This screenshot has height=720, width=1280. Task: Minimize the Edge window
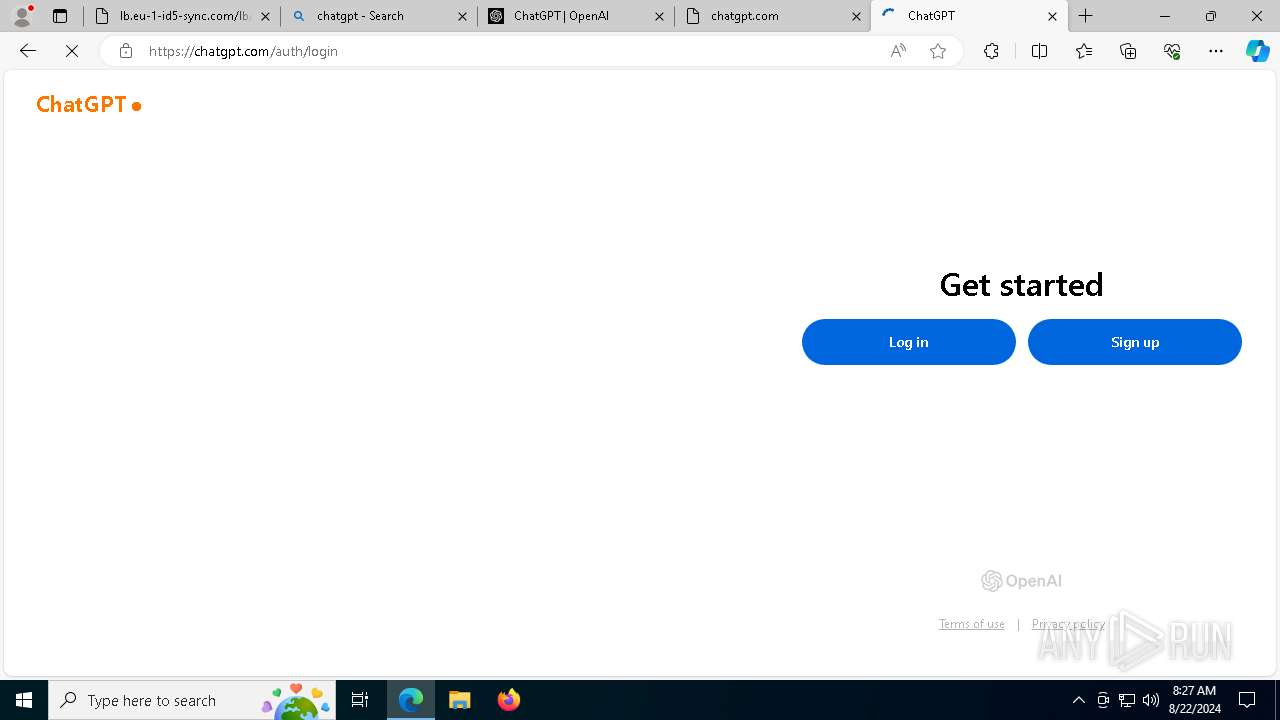coord(1165,16)
